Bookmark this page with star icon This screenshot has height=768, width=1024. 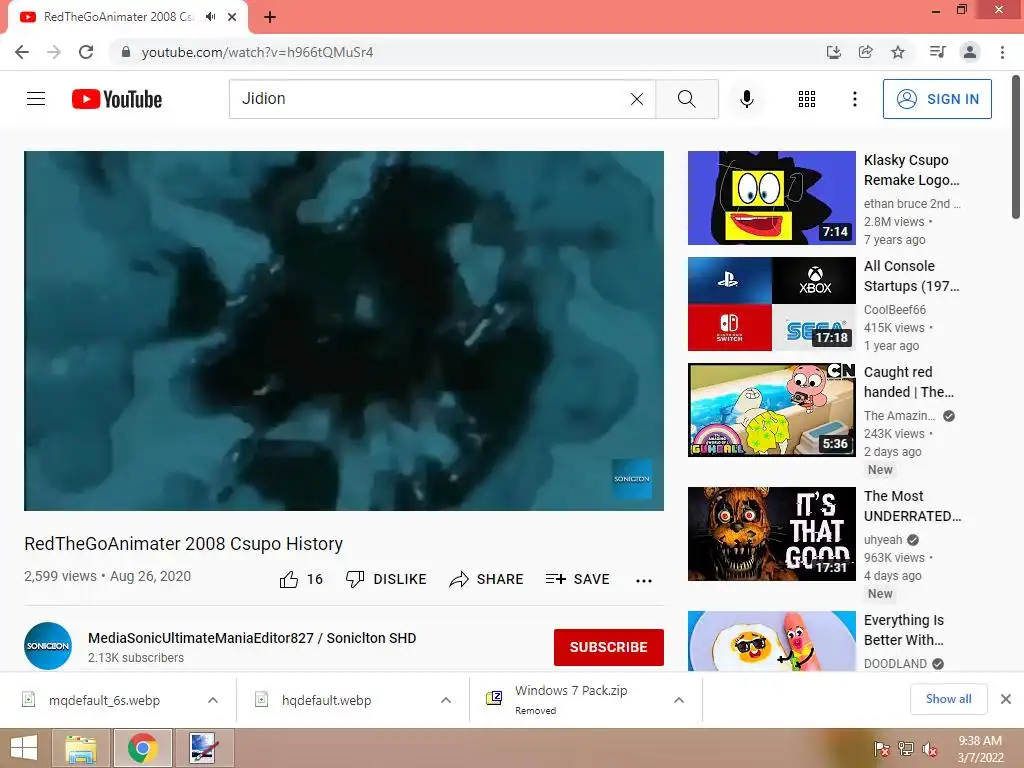point(898,52)
